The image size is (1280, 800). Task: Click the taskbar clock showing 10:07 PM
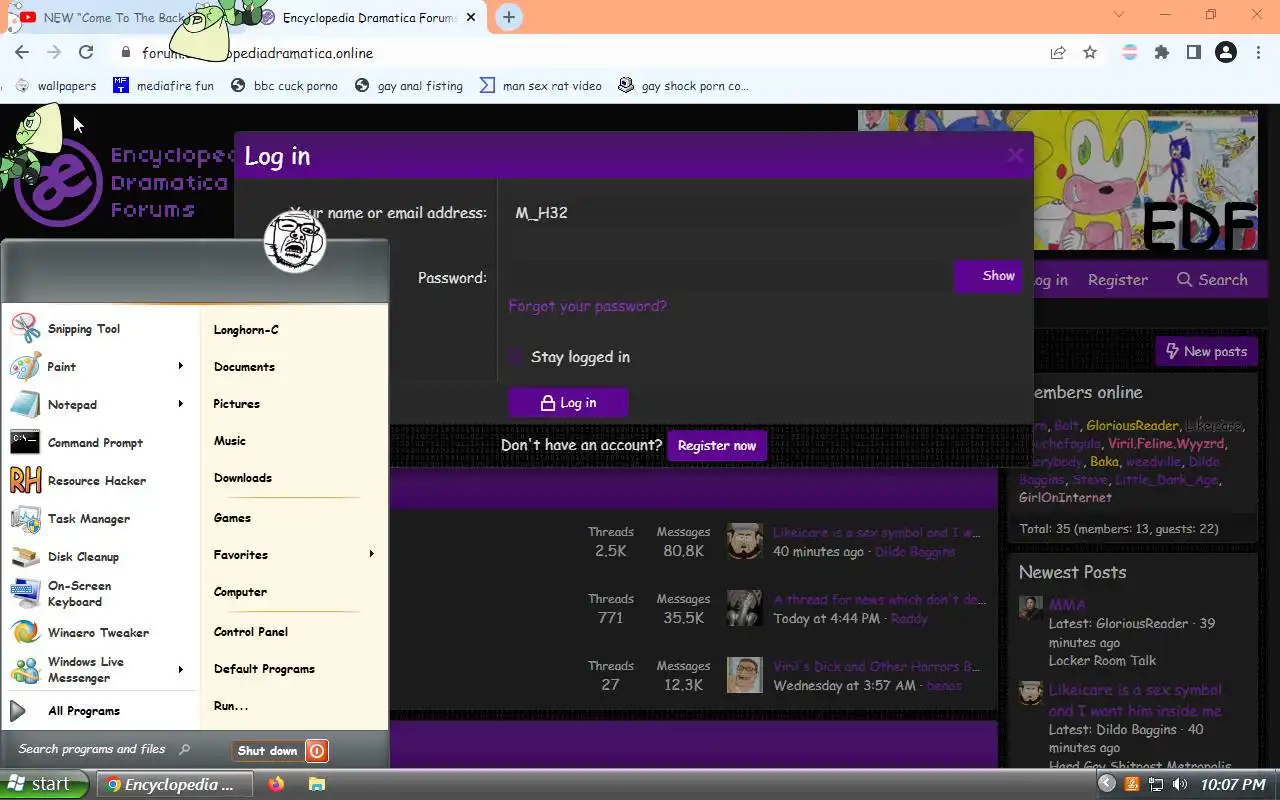click(1233, 785)
